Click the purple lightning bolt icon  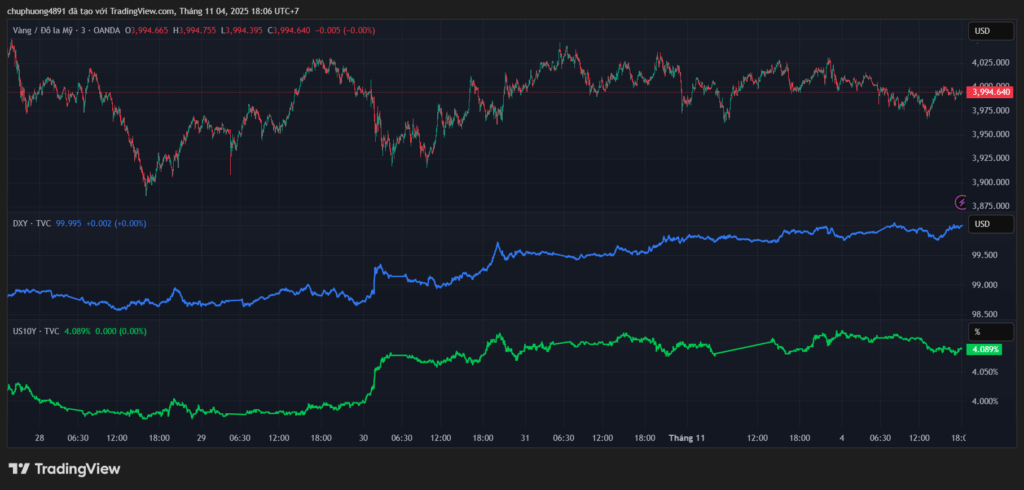point(961,202)
